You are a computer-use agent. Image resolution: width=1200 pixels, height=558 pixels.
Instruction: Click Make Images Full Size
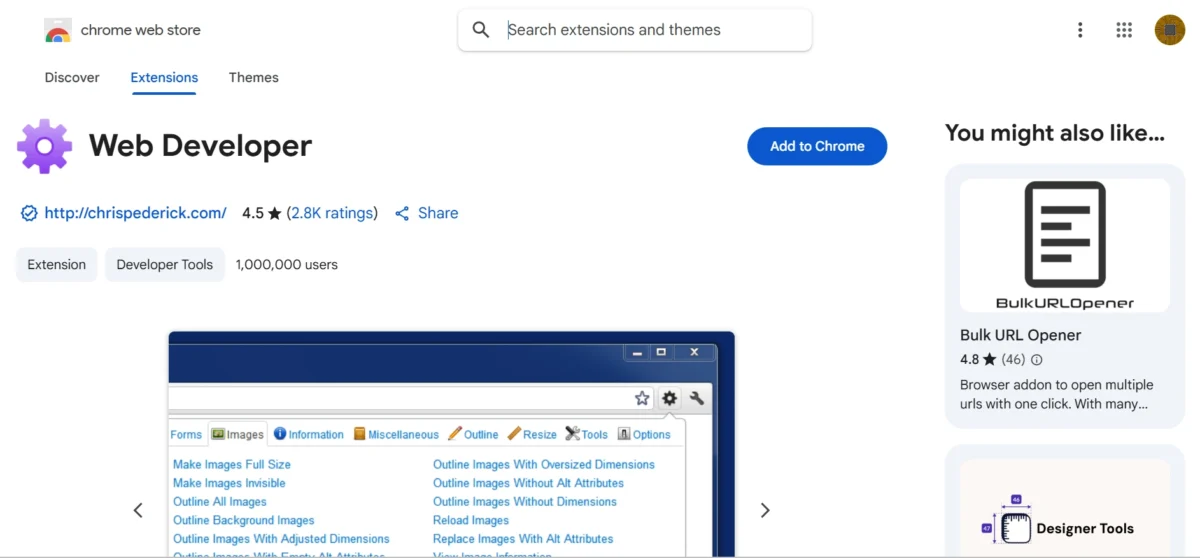[232, 465]
